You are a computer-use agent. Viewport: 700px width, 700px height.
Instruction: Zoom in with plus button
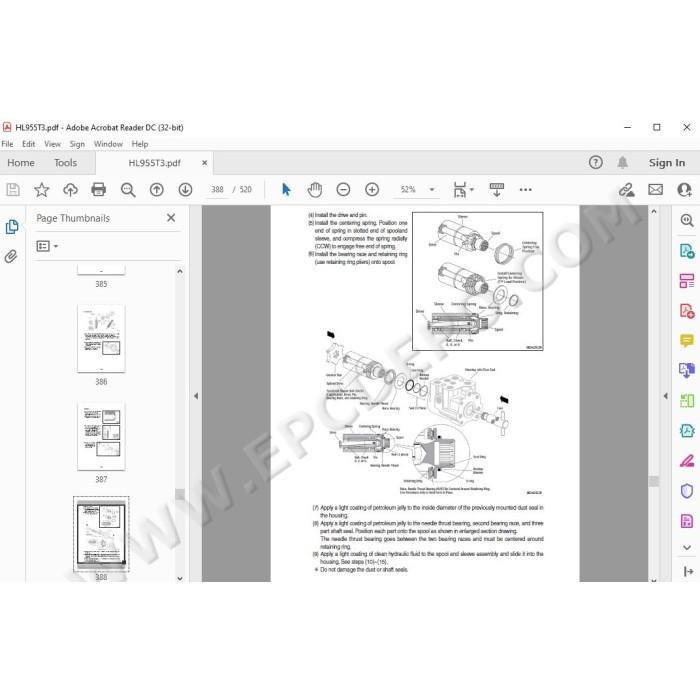(372, 190)
